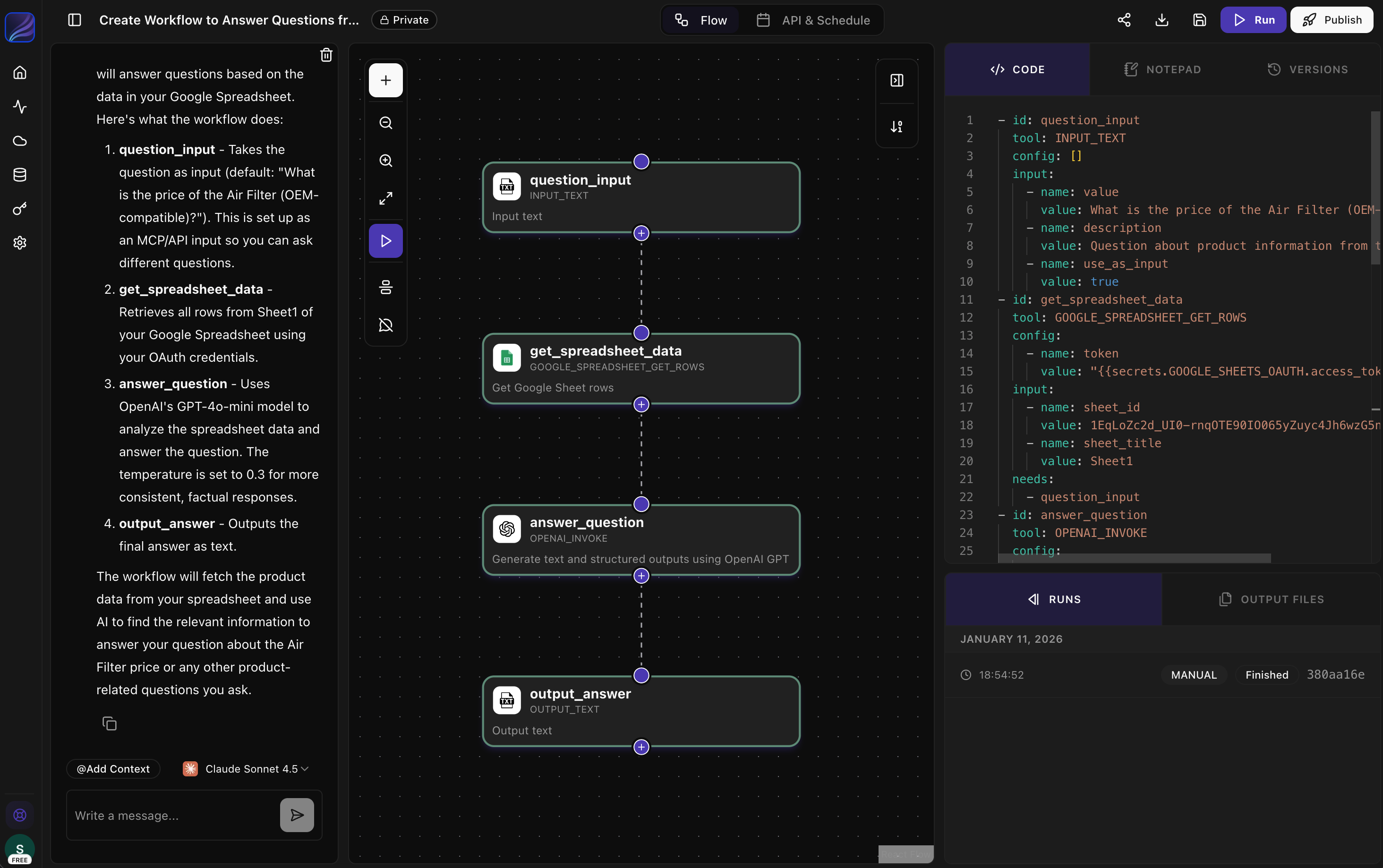
Task: Click the fit-to-screen icon on the canvas toolbar
Action: [x=385, y=198]
